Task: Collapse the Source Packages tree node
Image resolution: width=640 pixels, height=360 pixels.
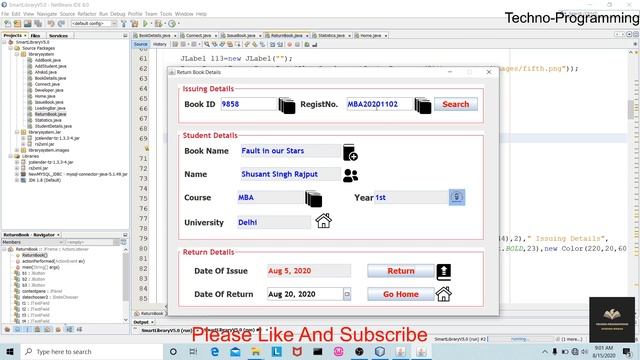Action: click(x=11, y=48)
